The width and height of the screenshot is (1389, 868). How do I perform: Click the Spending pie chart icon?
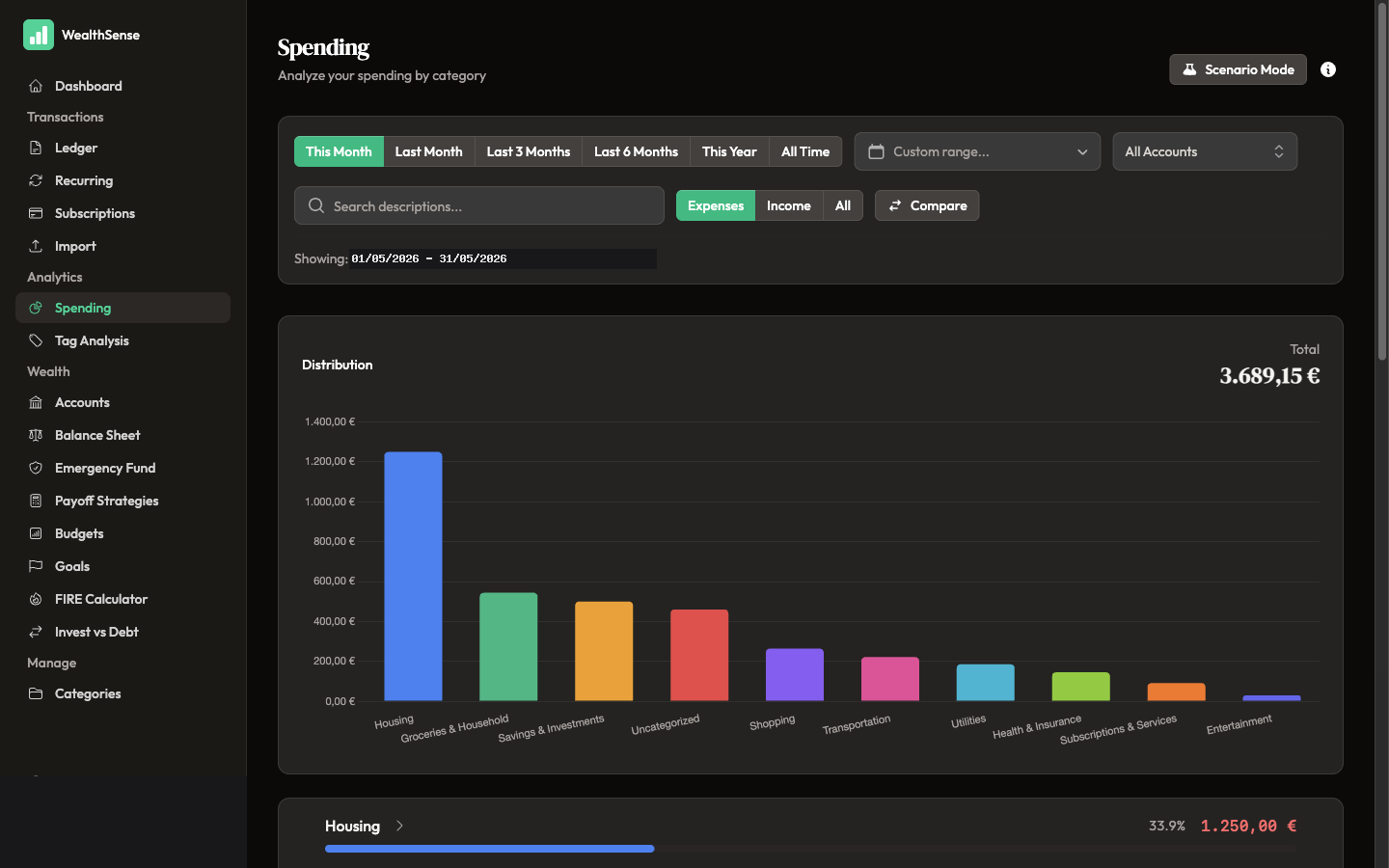click(36, 308)
